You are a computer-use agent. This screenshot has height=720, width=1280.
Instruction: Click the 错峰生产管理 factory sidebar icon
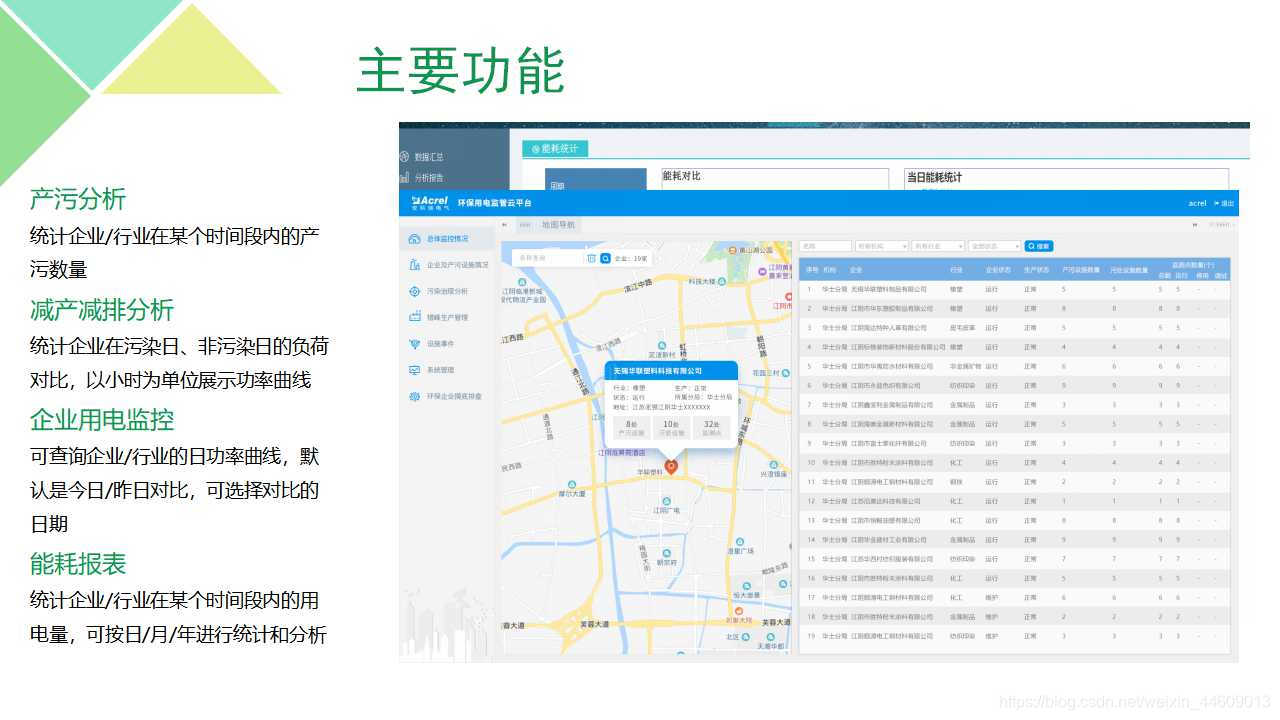(x=415, y=317)
